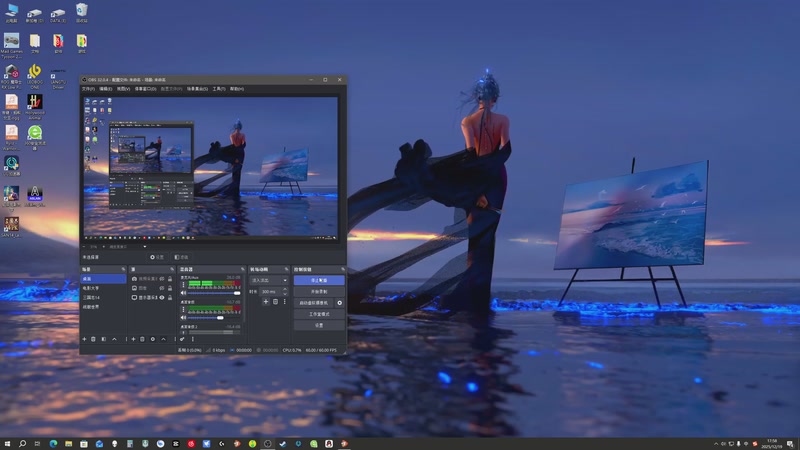Open the Windows Start menu
The width and height of the screenshot is (800, 450).
tap(7, 443)
